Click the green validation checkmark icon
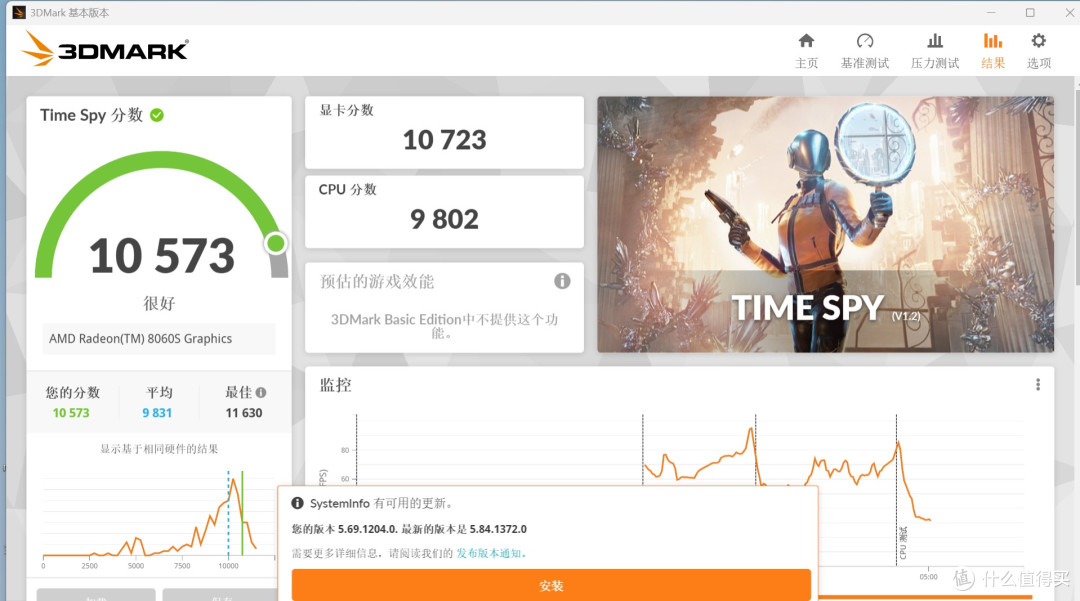This screenshot has height=601, width=1080. coord(157,115)
